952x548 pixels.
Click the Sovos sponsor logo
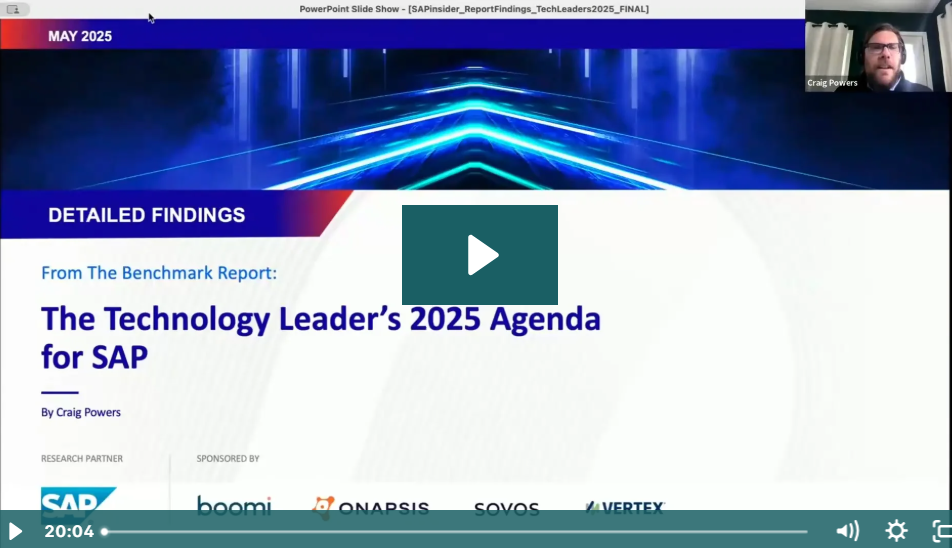coord(506,509)
